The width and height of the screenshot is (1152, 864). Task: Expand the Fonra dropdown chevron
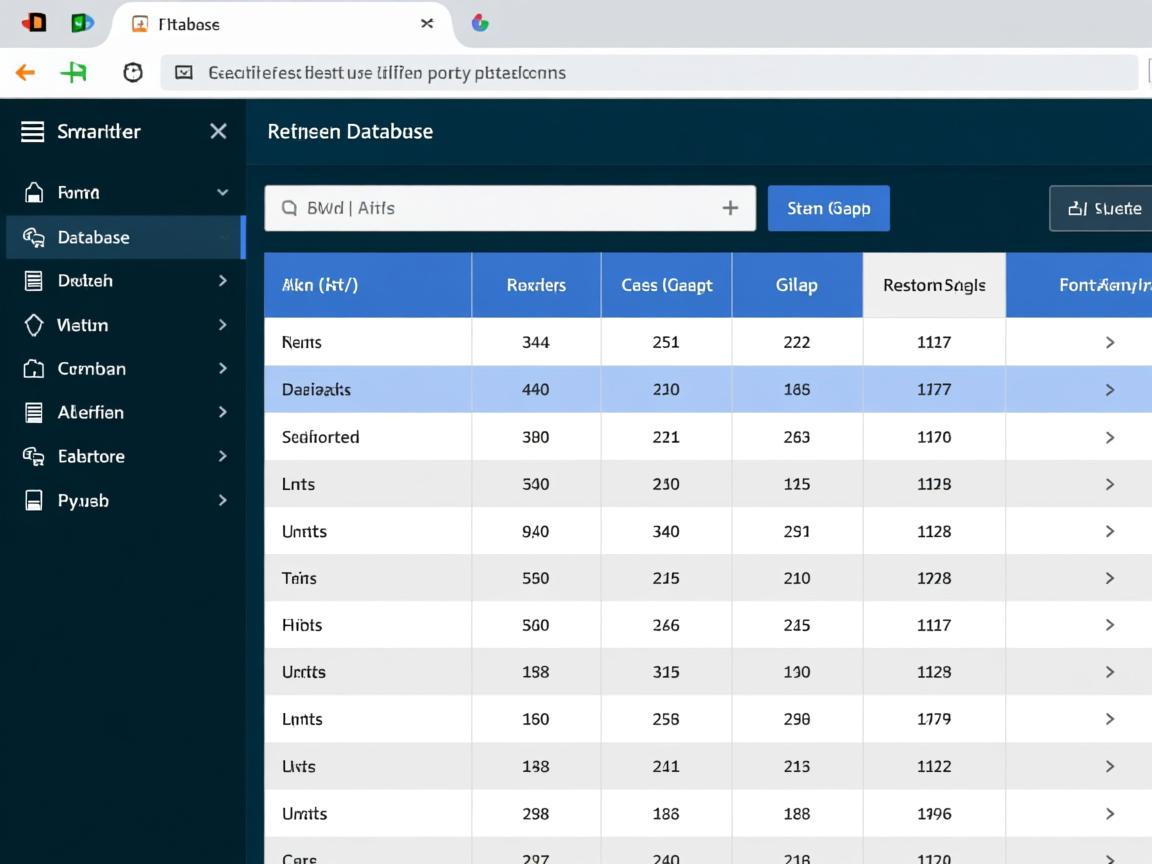point(222,193)
